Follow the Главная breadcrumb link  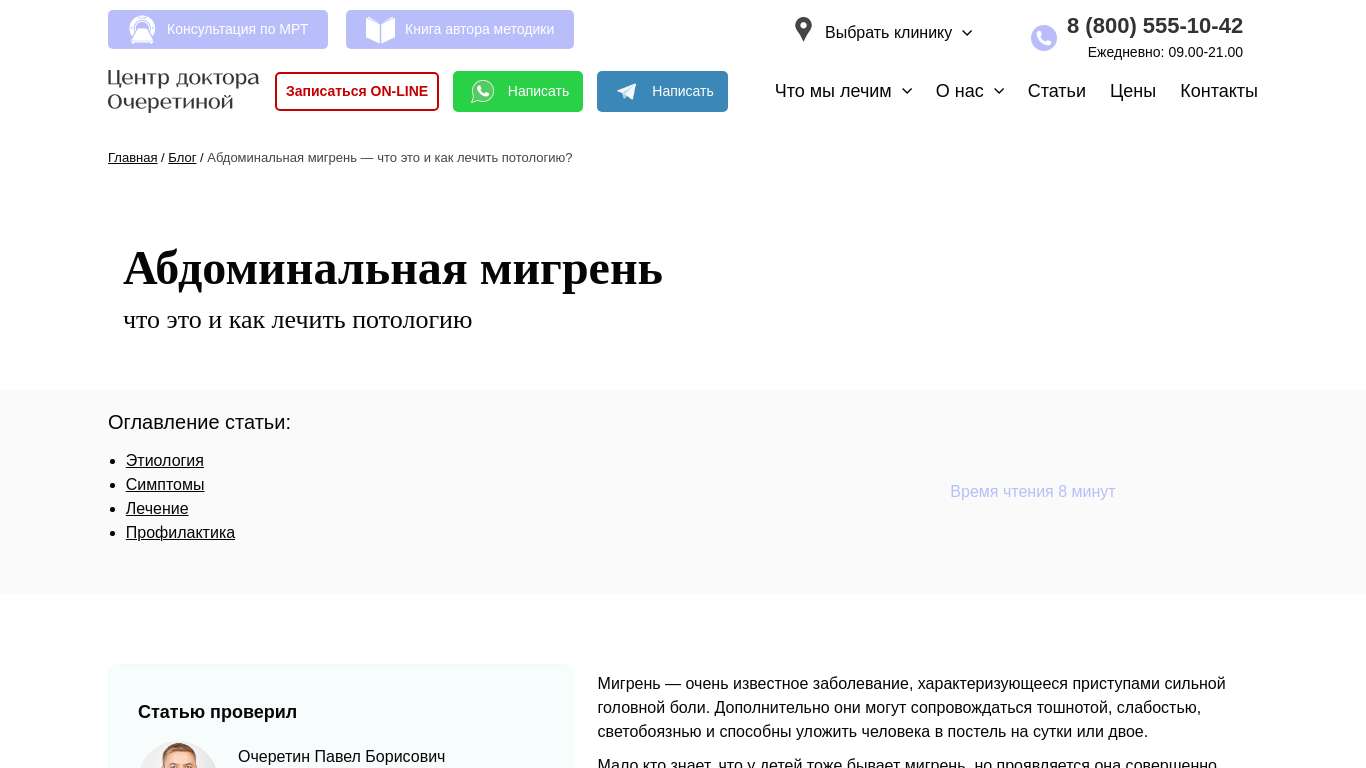[x=132, y=158]
